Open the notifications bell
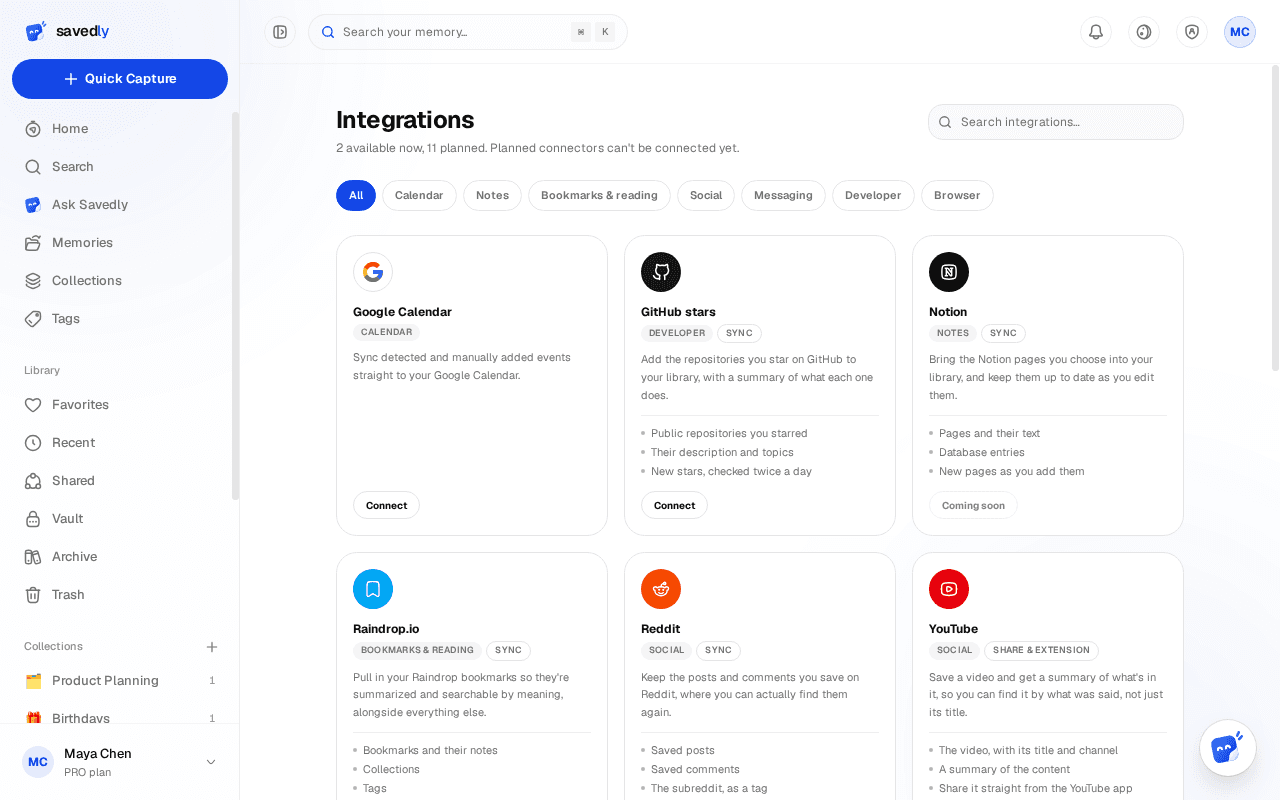Screen dimensions: 1280x800 point(1096,32)
